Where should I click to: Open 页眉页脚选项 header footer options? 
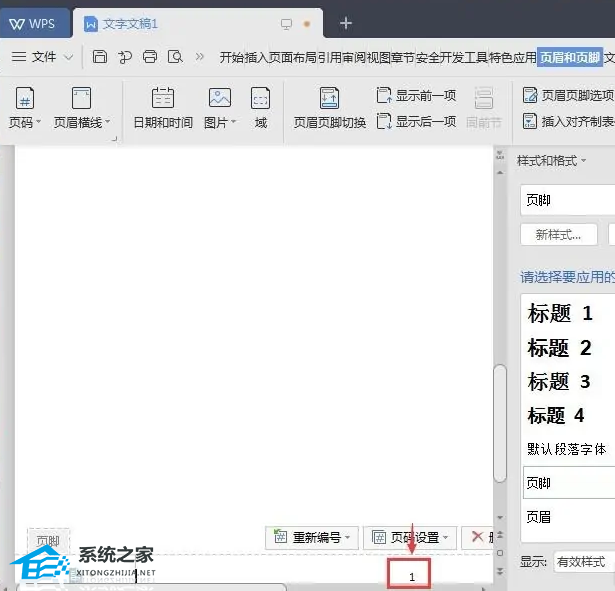point(568,96)
